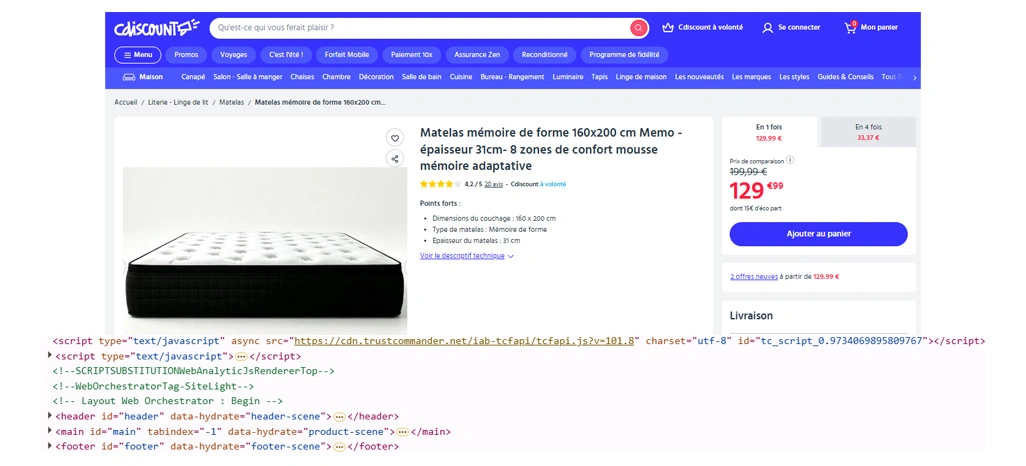1026x466 pixels.
Task: Click the ellipsis inside the main tag
Action: tap(402, 432)
